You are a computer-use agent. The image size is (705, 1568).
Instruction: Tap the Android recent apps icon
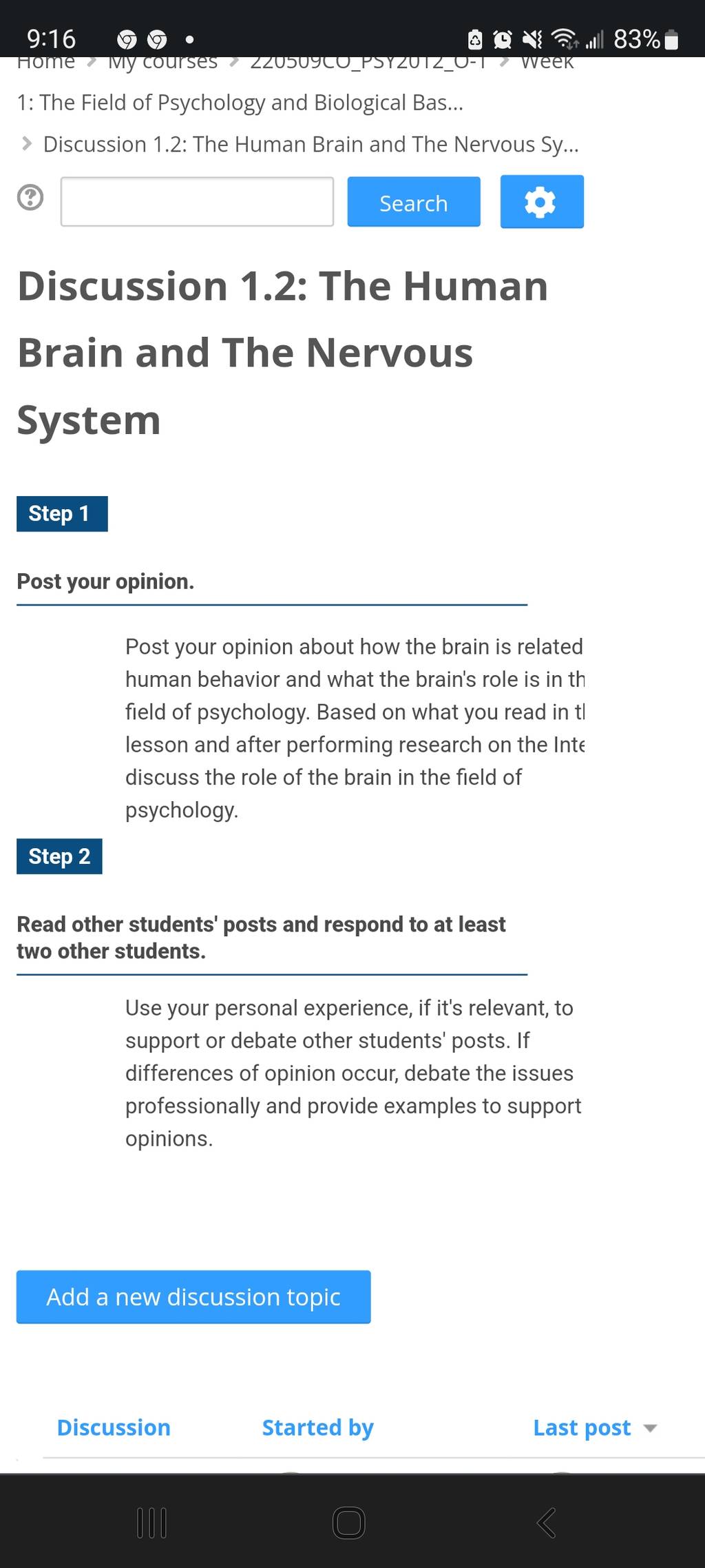(151, 1523)
